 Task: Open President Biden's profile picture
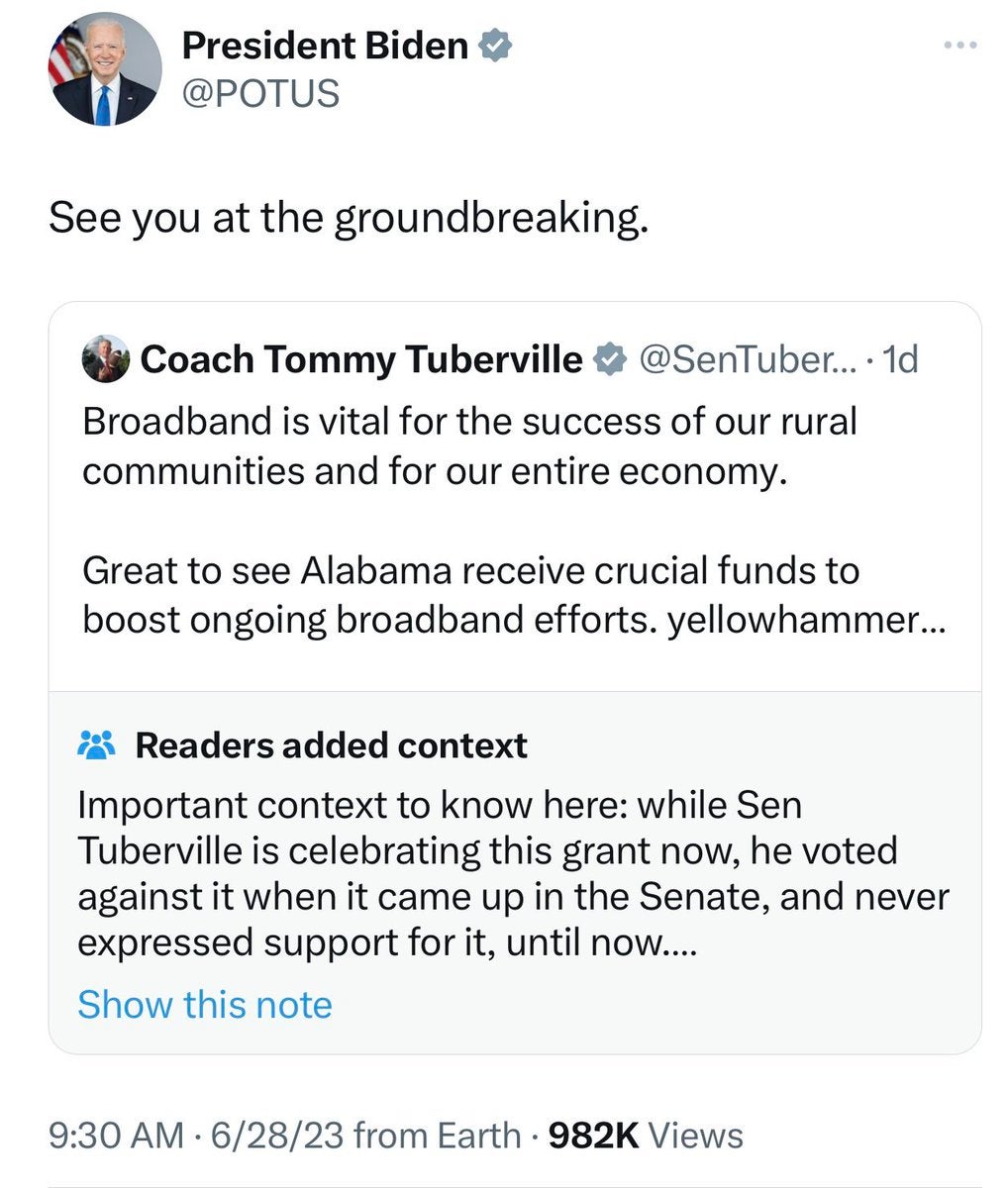[x=104, y=69]
